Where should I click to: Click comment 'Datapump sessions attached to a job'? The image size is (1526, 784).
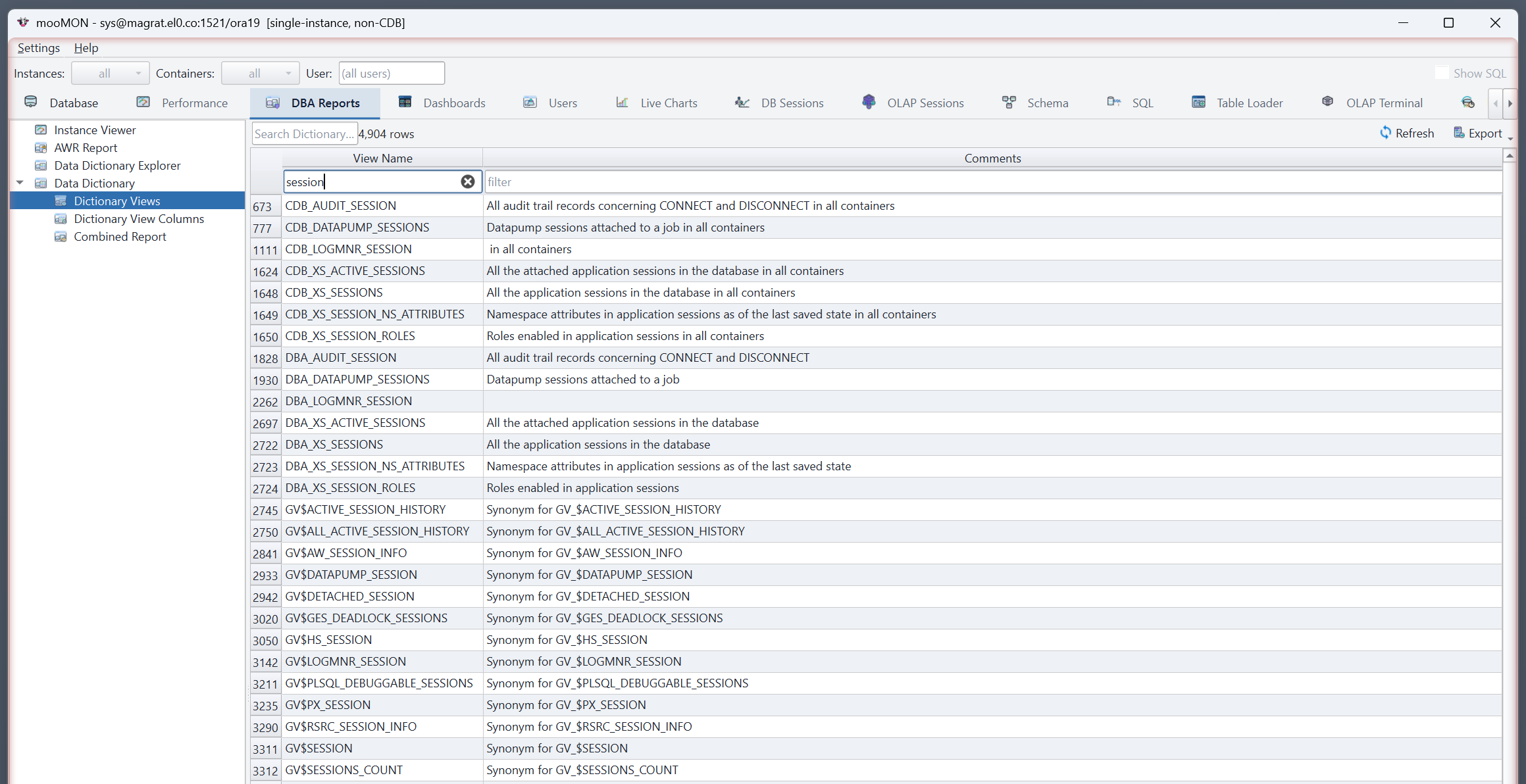point(583,380)
